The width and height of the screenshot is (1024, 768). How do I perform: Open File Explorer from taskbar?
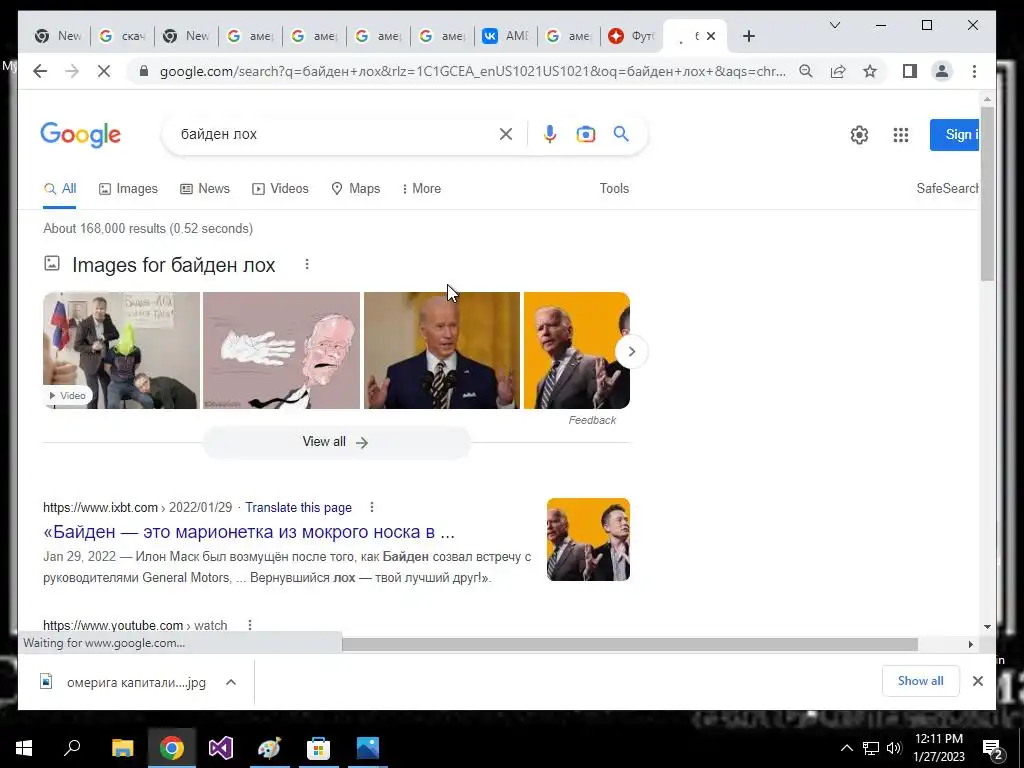coord(122,748)
